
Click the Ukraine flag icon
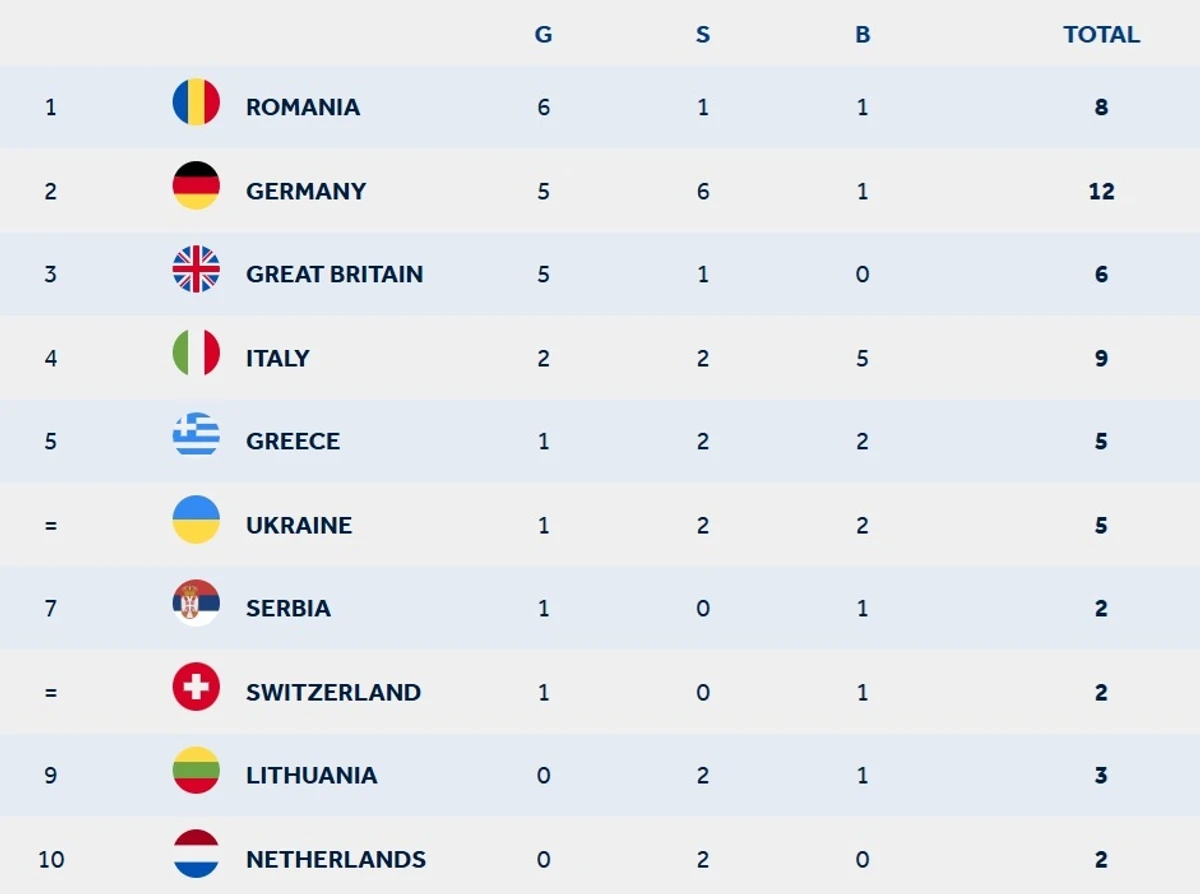pos(196,520)
